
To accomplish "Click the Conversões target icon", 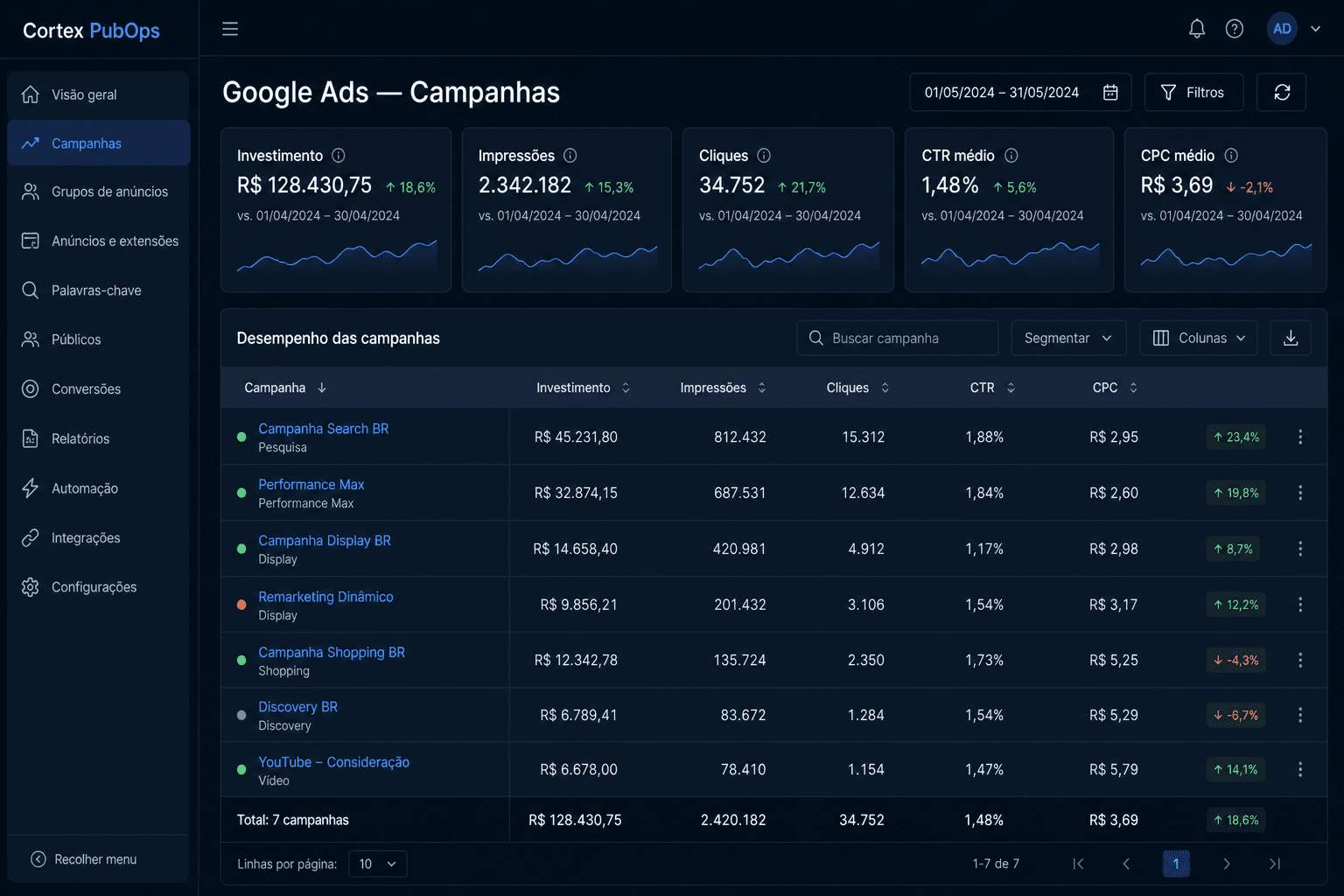I will click(31, 388).
